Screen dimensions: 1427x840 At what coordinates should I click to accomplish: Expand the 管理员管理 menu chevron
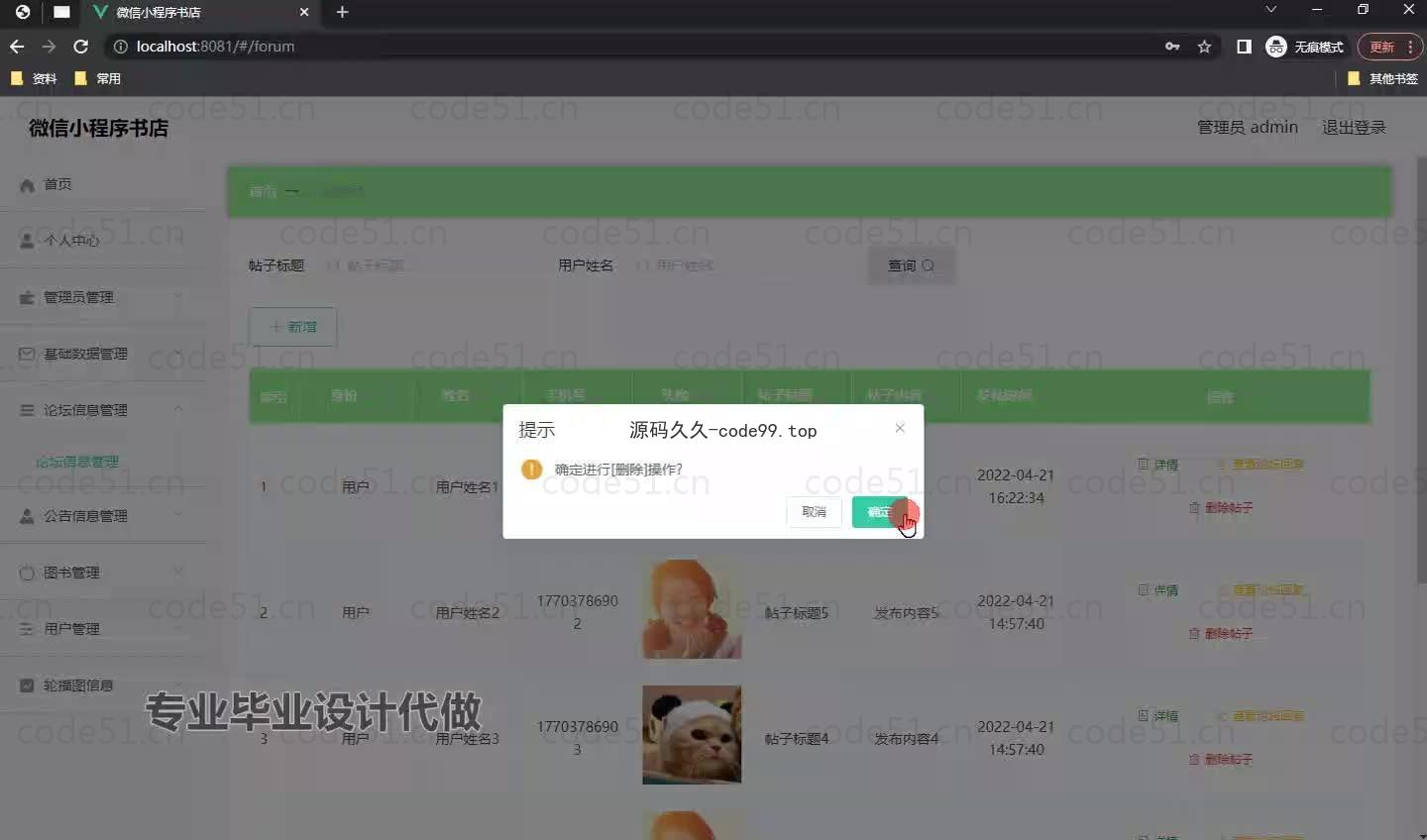click(x=178, y=296)
